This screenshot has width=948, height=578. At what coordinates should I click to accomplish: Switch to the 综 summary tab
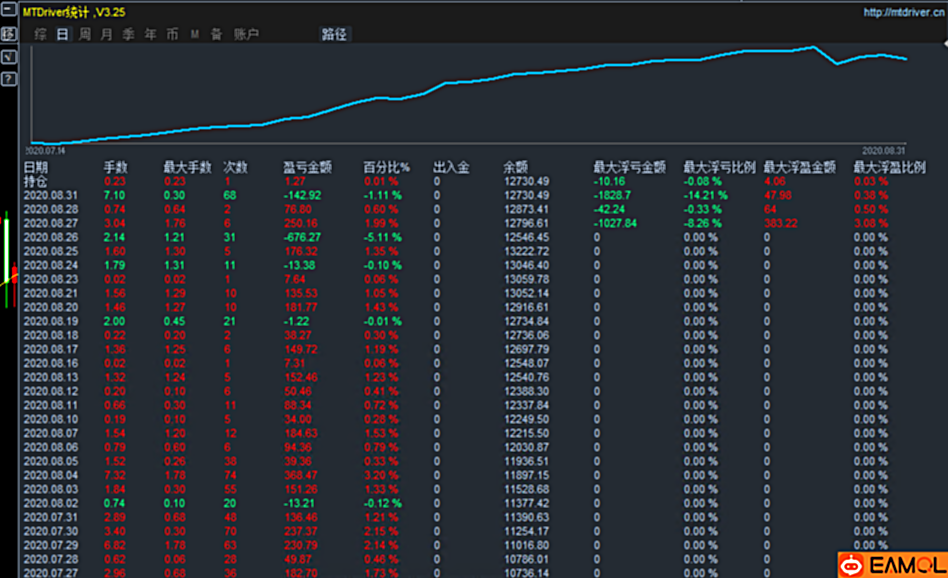click(40, 35)
